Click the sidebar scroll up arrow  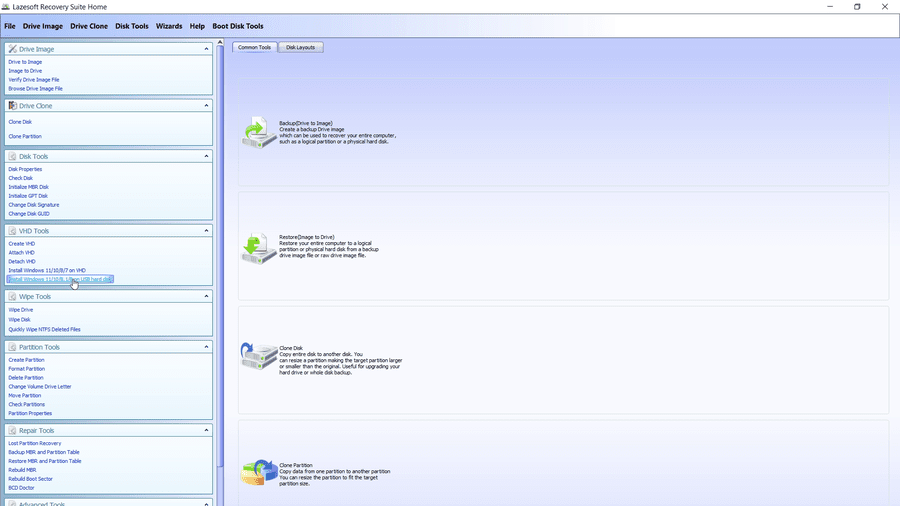(x=220, y=42)
